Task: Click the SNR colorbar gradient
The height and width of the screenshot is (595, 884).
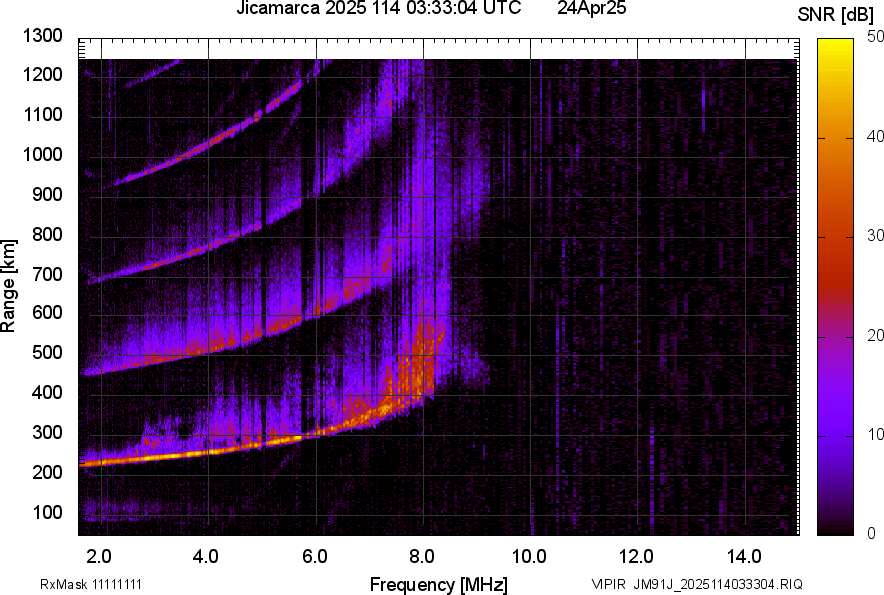Action: click(x=835, y=287)
